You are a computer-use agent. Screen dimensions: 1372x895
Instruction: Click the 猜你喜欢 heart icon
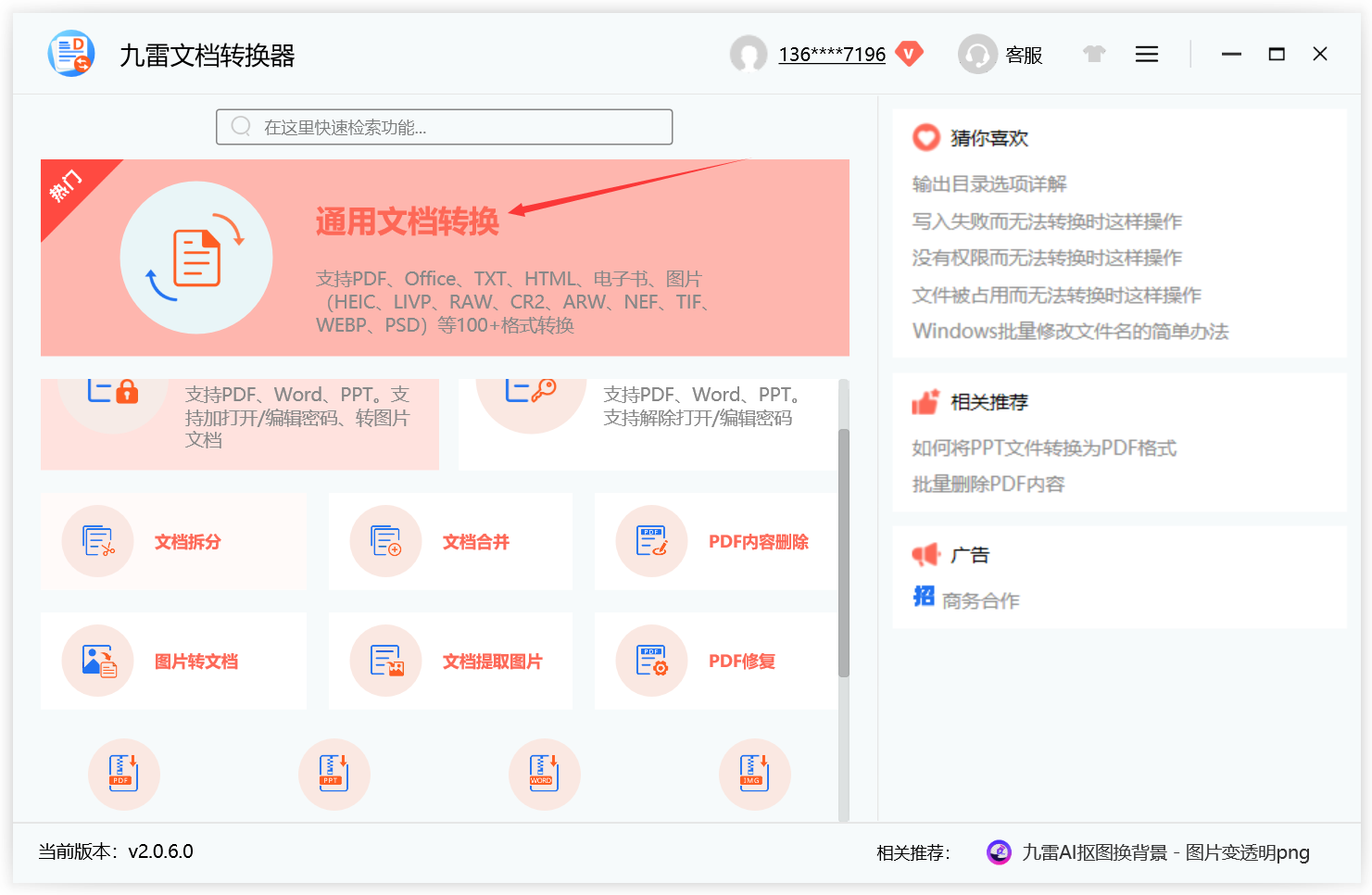coord(926,138)
